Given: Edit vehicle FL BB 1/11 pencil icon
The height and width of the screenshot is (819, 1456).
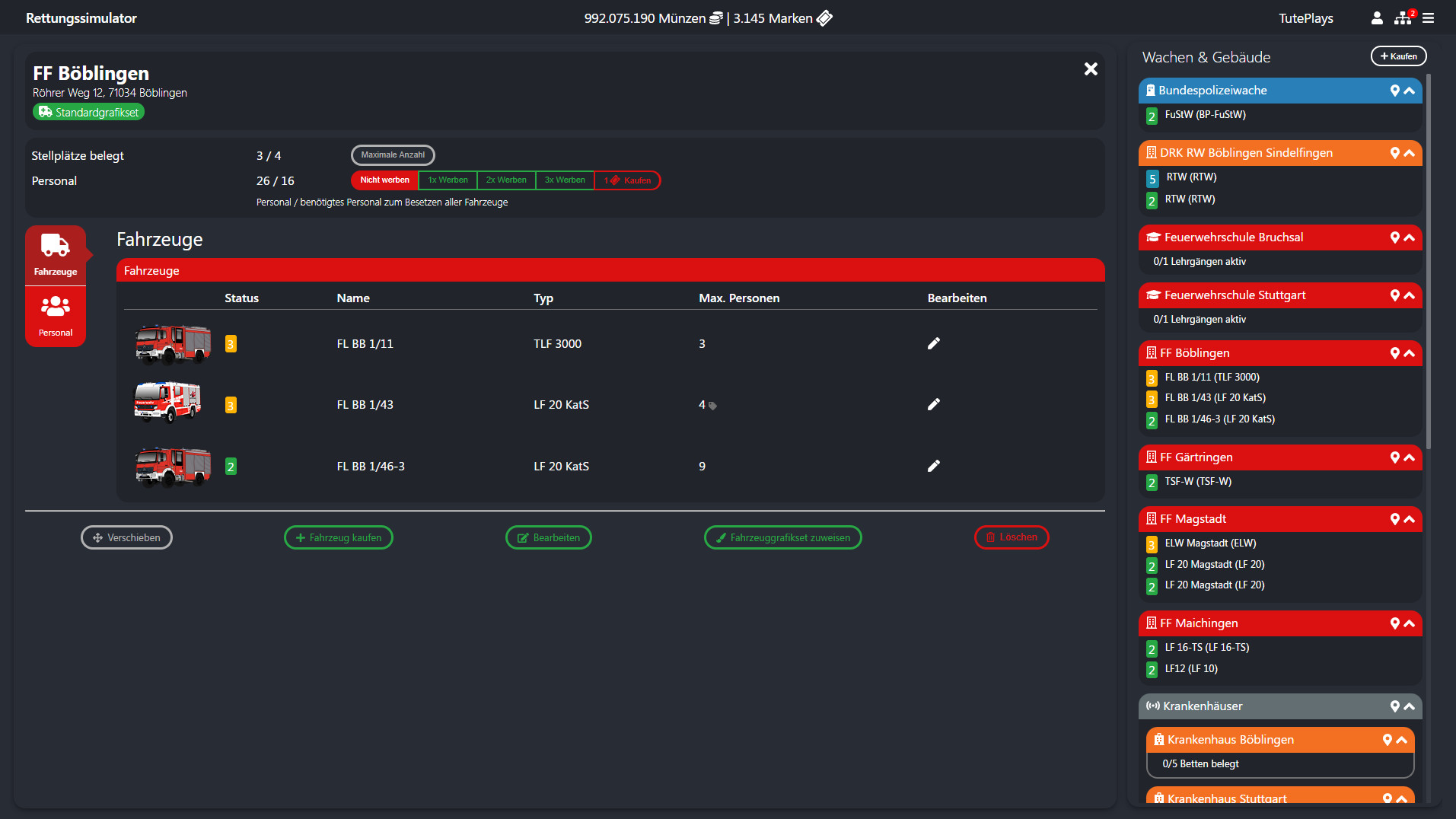Looking at the screenshot, I should [x=933, y=343].
